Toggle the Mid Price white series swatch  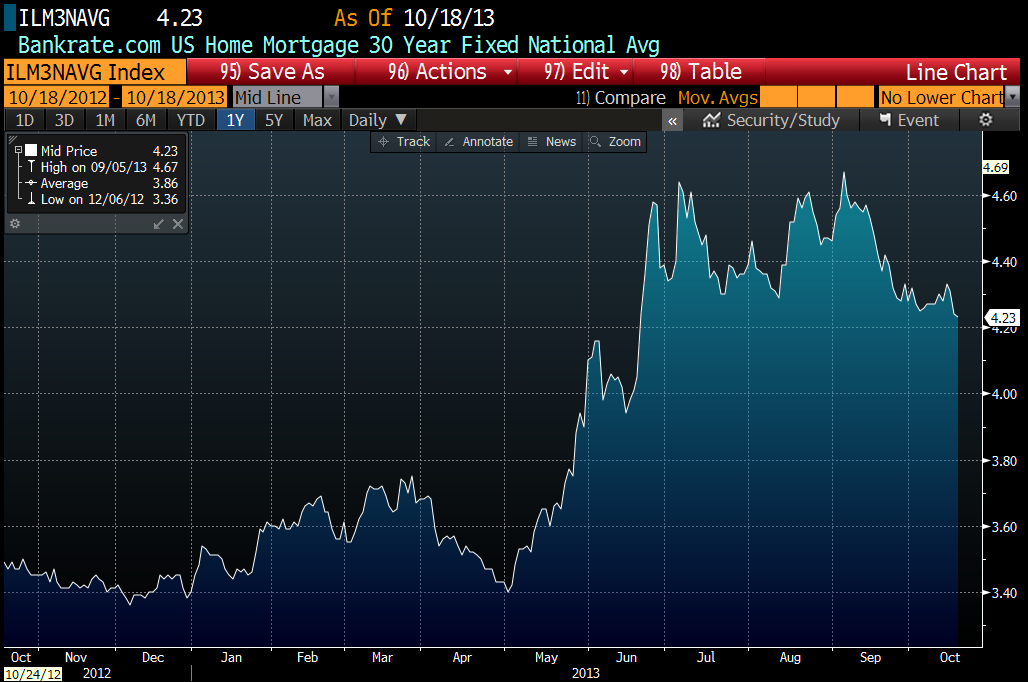(x=31, y=151)
